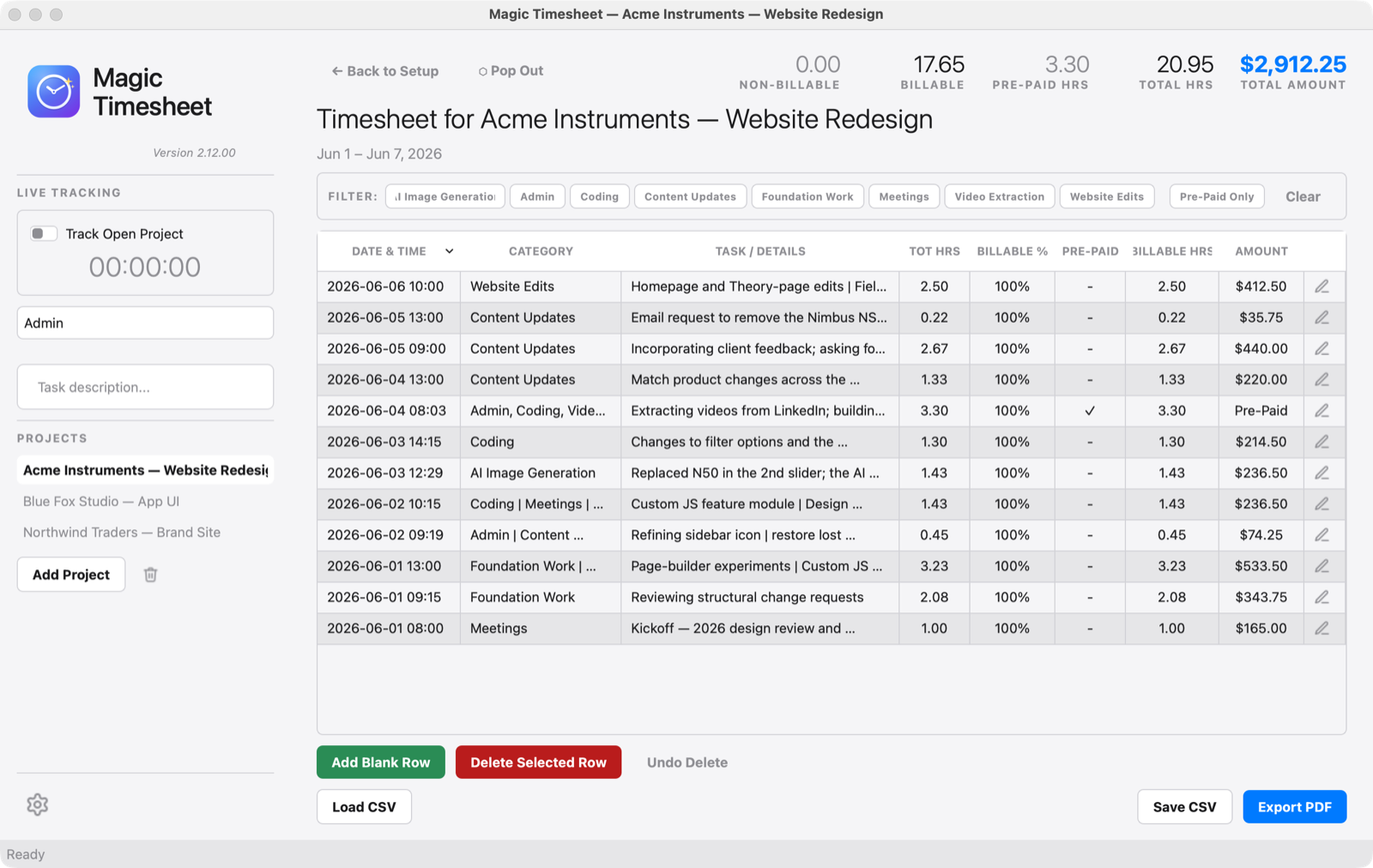Edit the AI Image Generation row pencil icon
Screen dimensions: 1373x868
click(x=1322, y=473)
